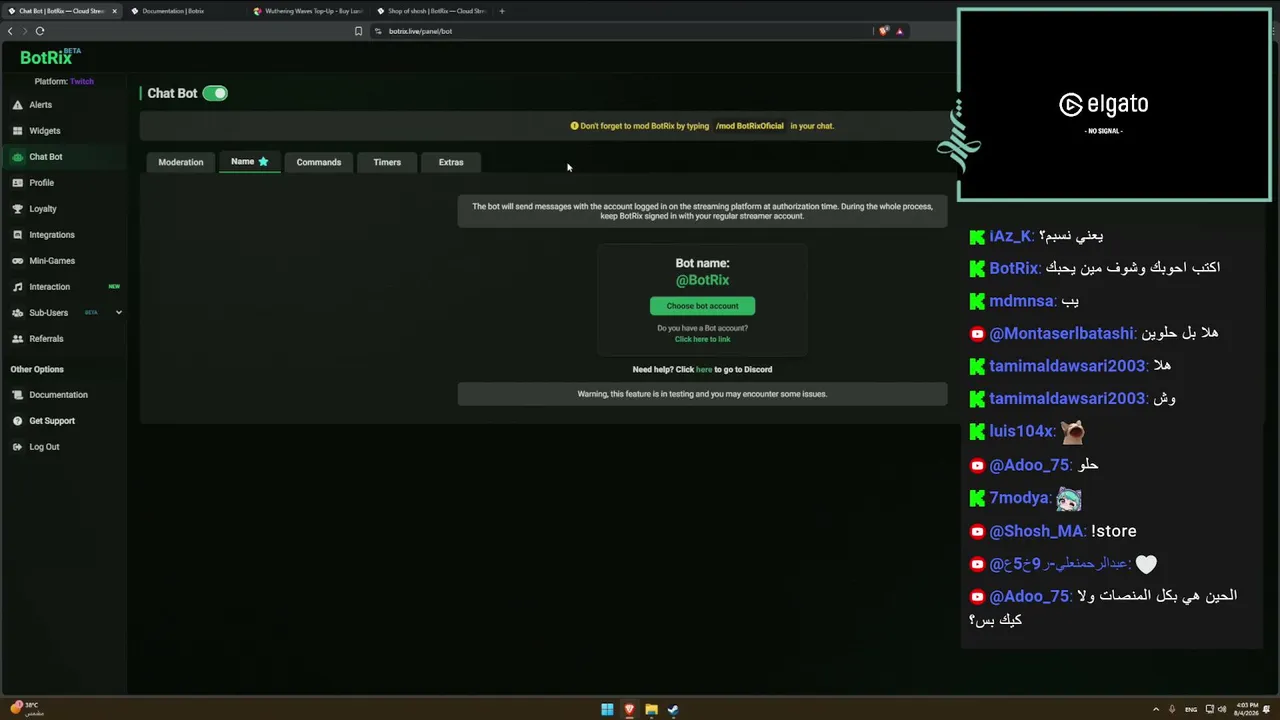Viewport: 1280px width, 720px height.
Task: Click the Log Out icon
Action: (x=18, y=447)
